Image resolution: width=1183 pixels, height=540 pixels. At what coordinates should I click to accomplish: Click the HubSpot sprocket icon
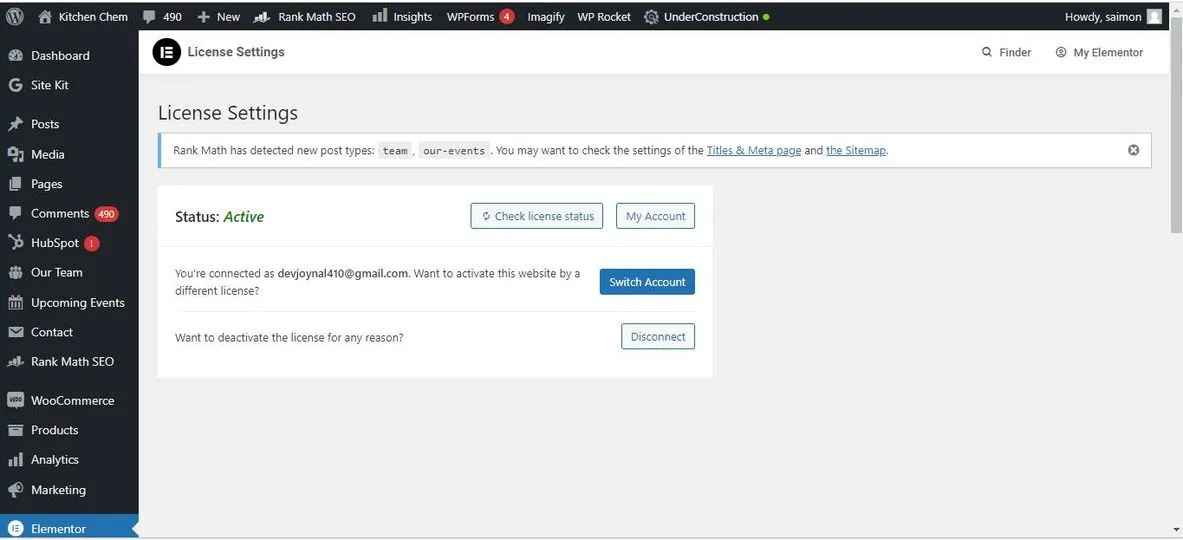pyautogui.click(x=15, y=243)
